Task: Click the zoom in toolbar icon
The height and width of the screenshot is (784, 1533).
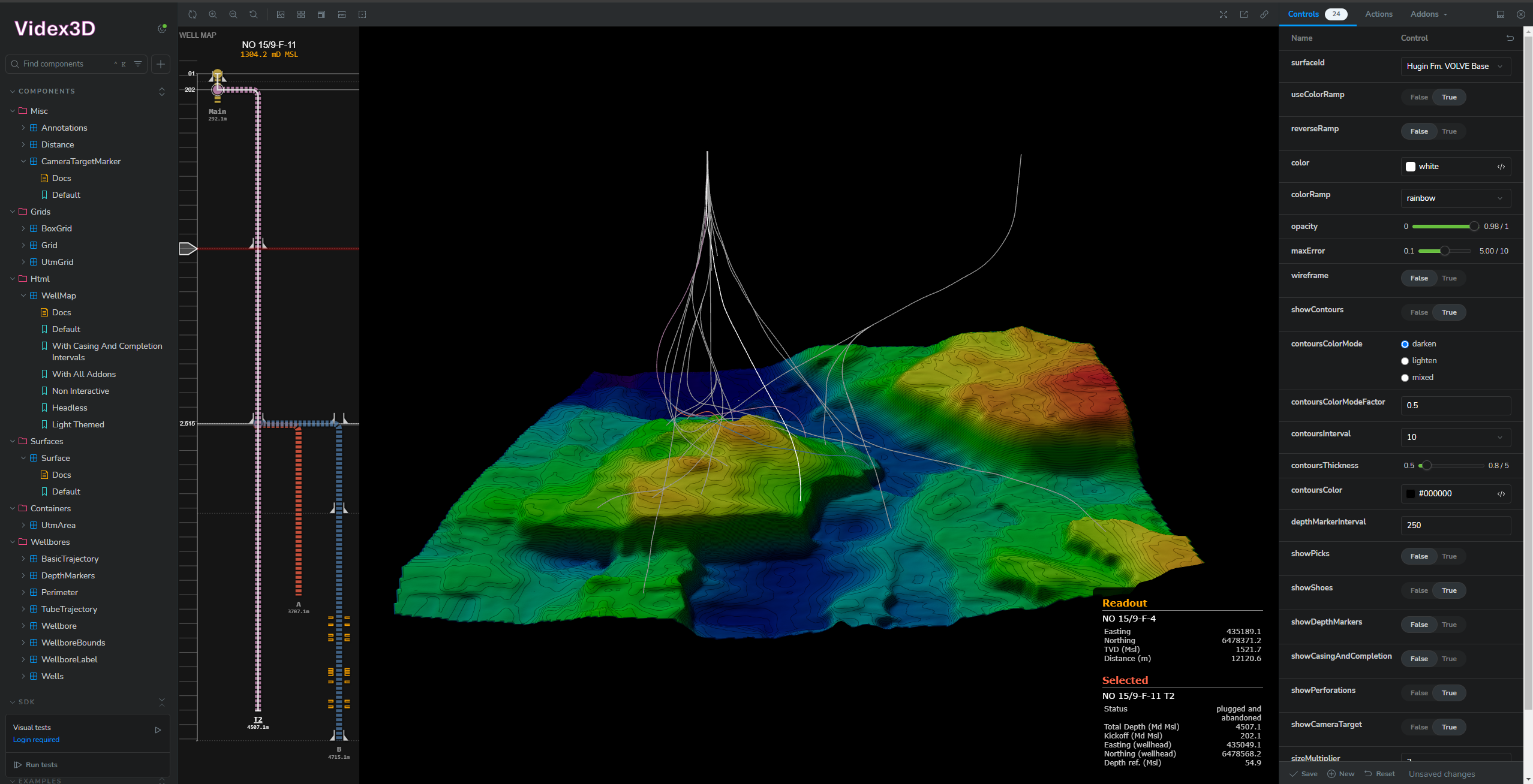Action: [213, 14]
